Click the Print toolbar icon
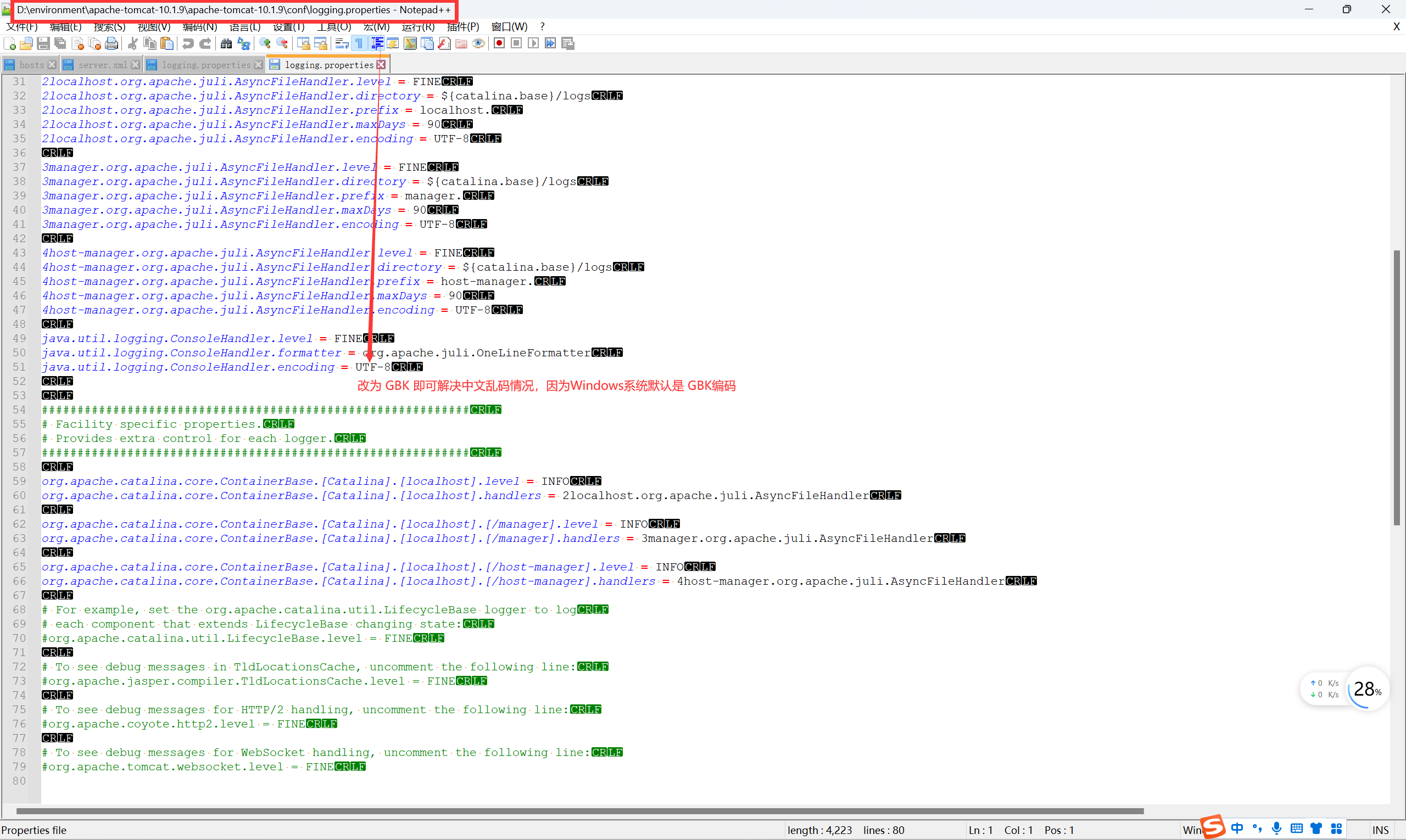The image size is (1406, 840). point(112,43)
